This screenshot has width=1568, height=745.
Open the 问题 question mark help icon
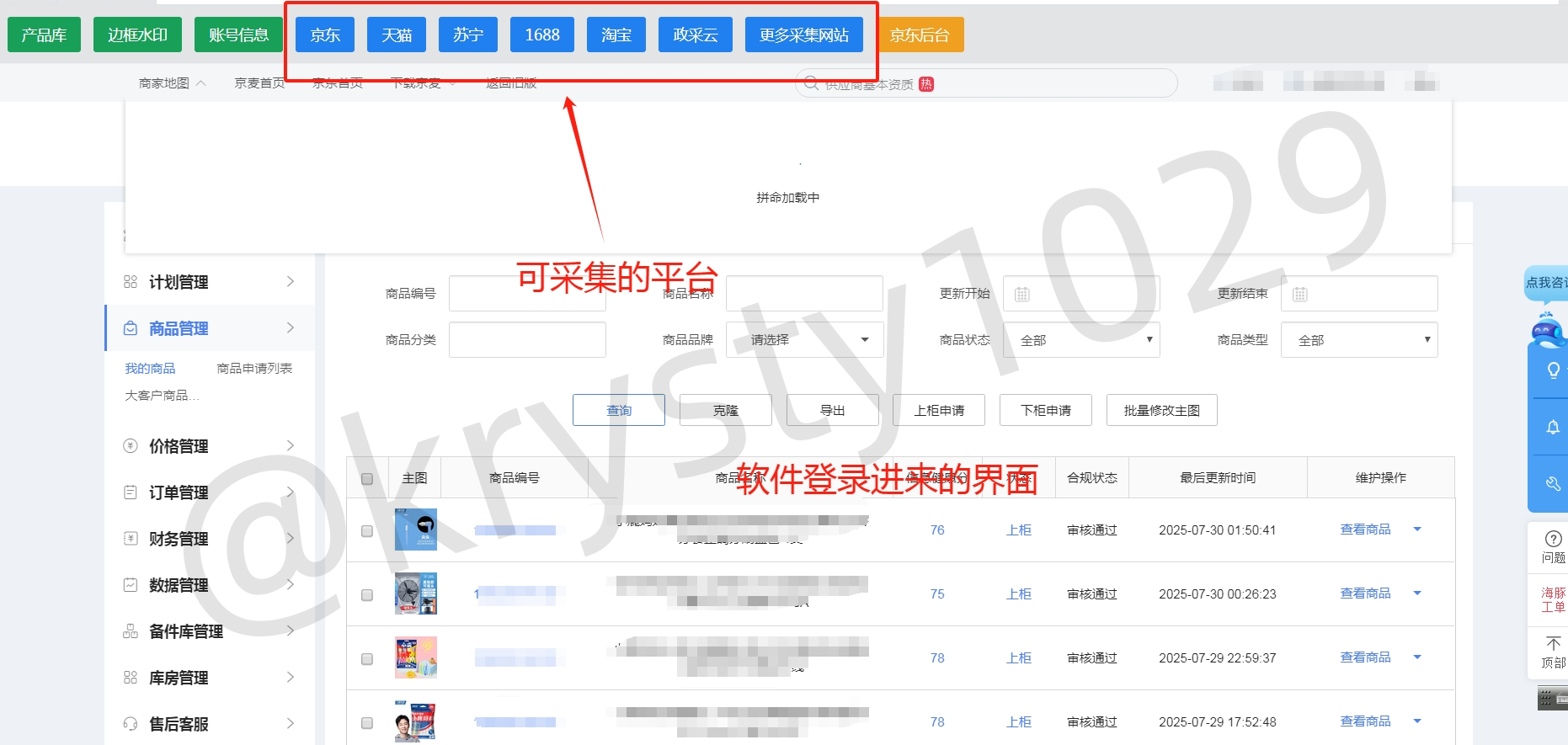coord(1553,540)
